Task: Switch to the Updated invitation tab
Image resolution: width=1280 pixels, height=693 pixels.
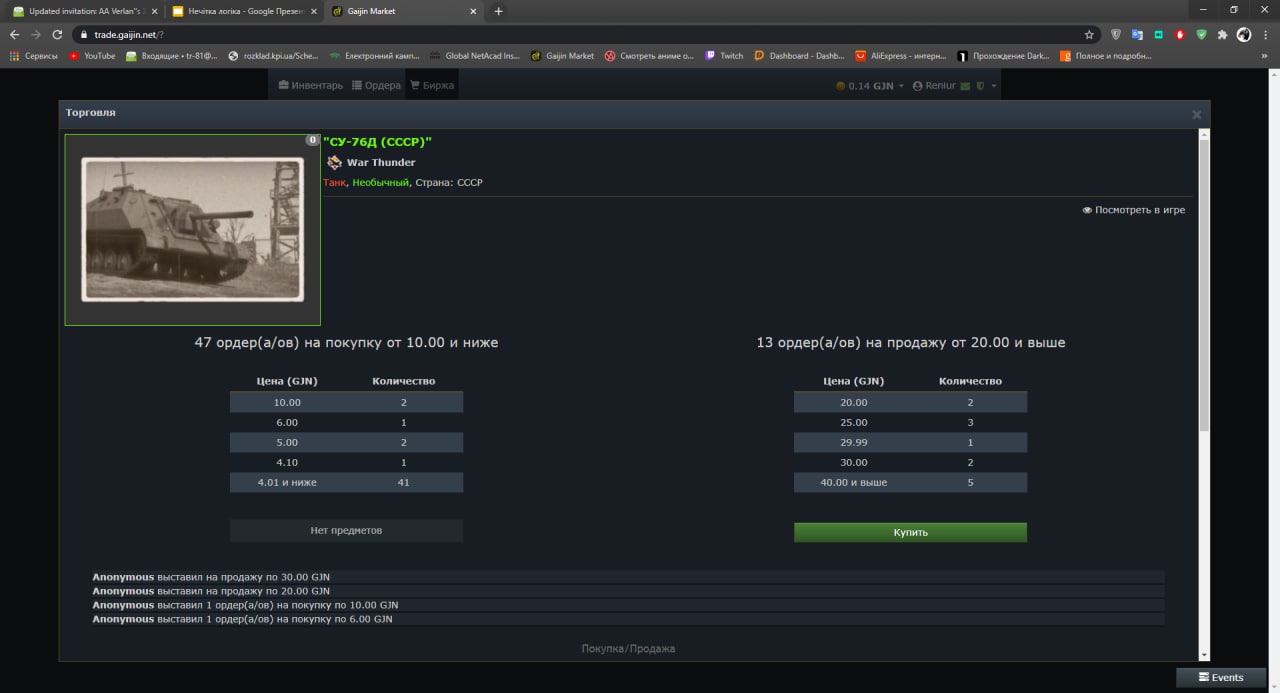Action: (x=83, y=11)
